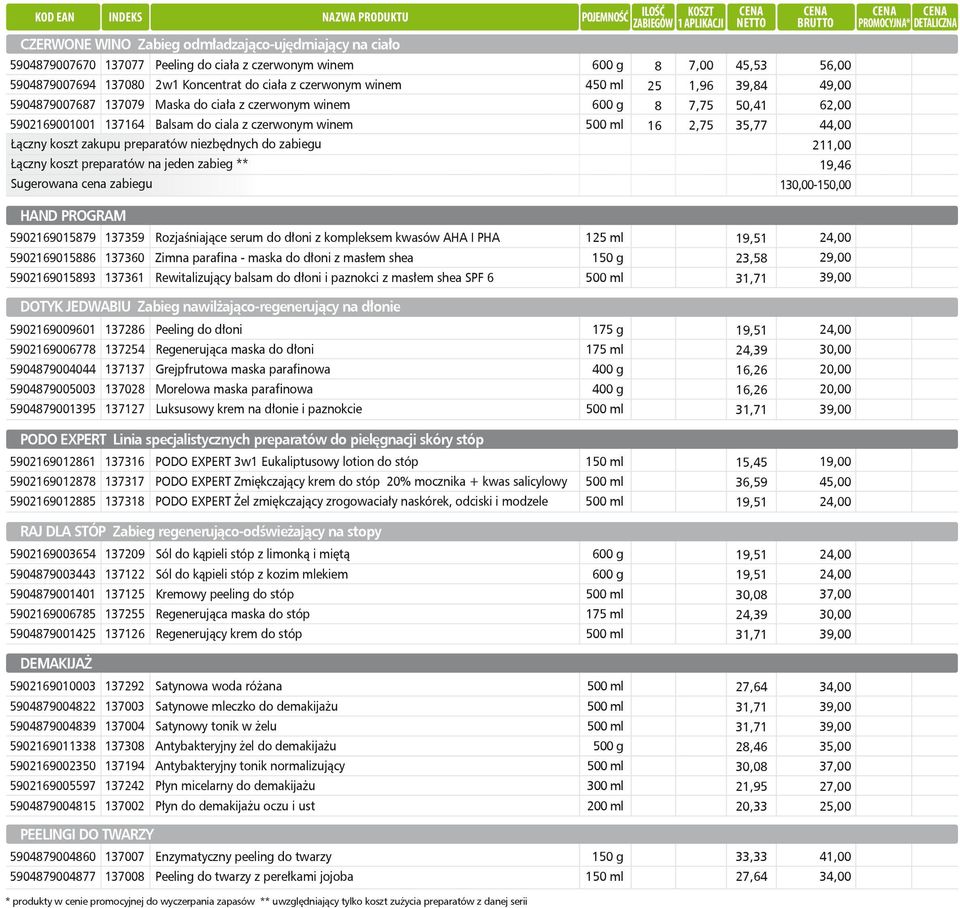Click the CENA NETTO column header
Image resolution: width=960 pixels, height=908 pixels.
click(x=751, y=17)
